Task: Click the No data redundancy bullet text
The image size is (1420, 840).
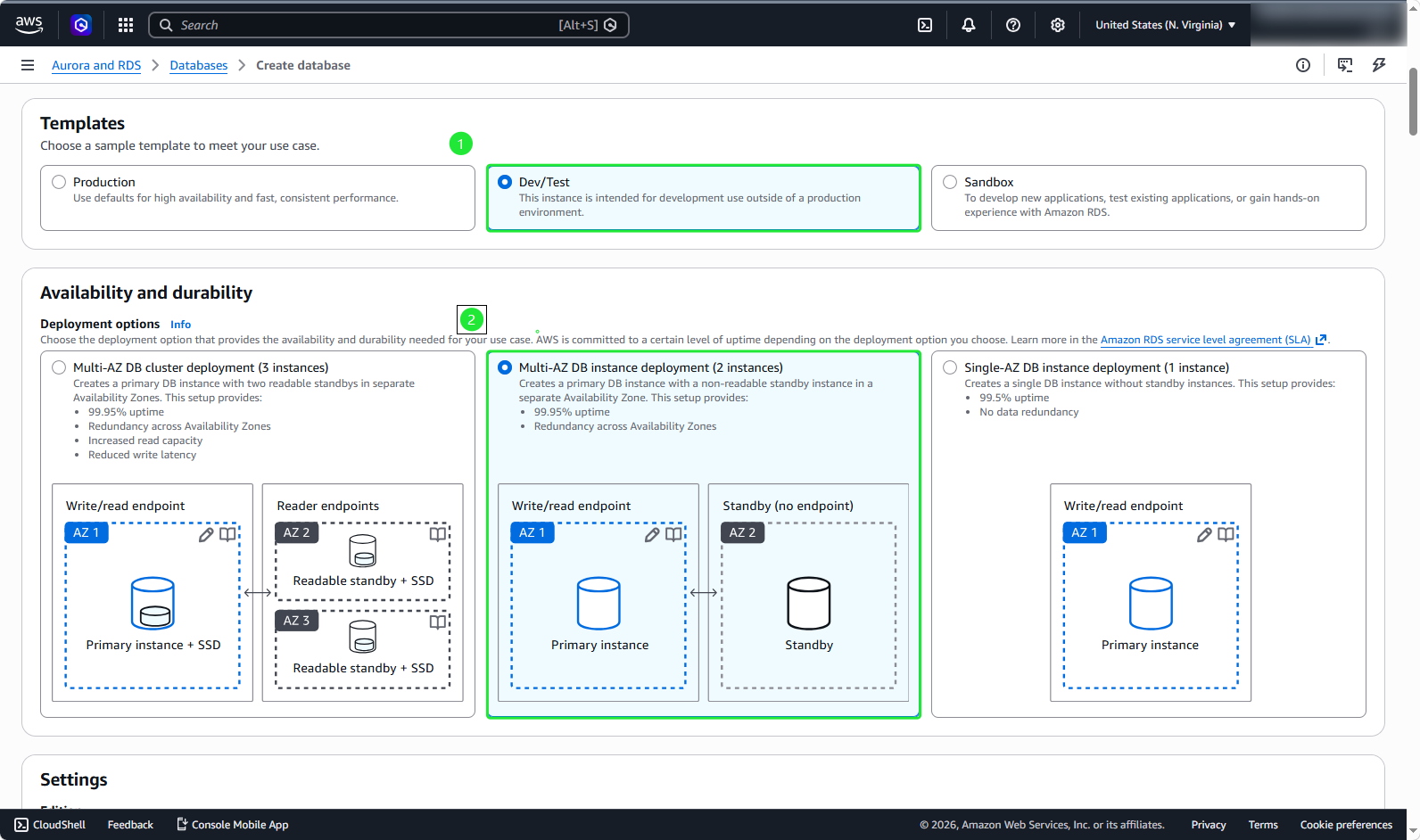Action: (x=1029, y=412)
